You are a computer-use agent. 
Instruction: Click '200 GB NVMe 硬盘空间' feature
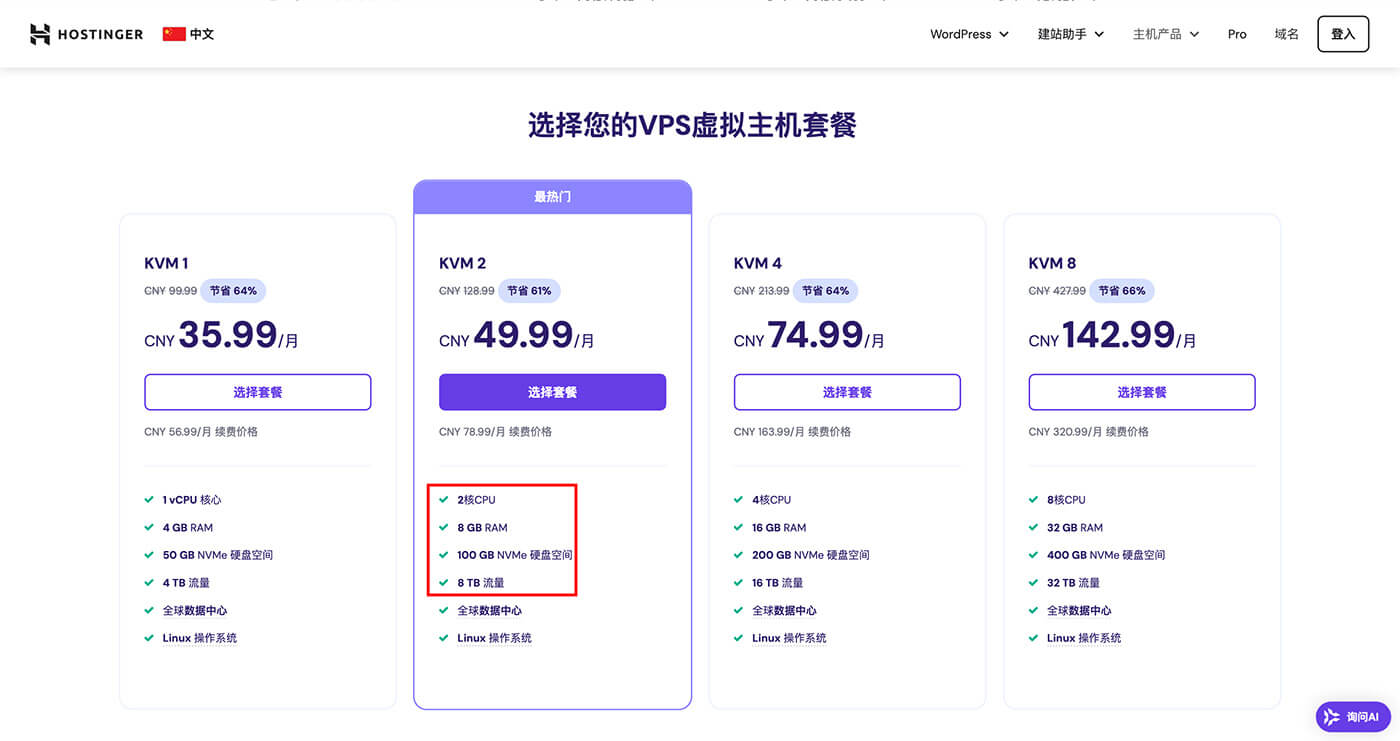click(x=811, y=555)
